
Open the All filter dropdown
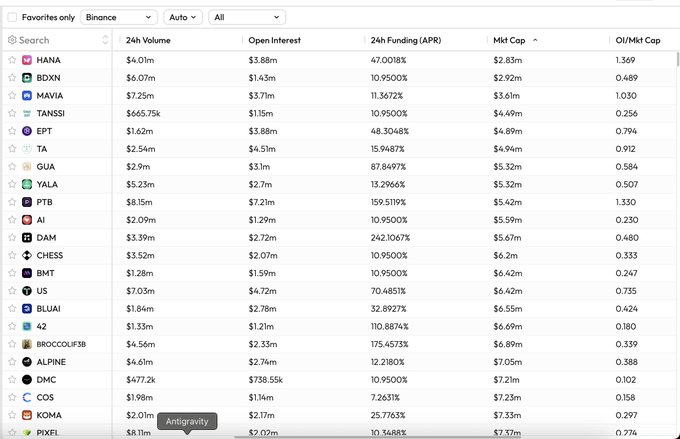tap(247, 17)
